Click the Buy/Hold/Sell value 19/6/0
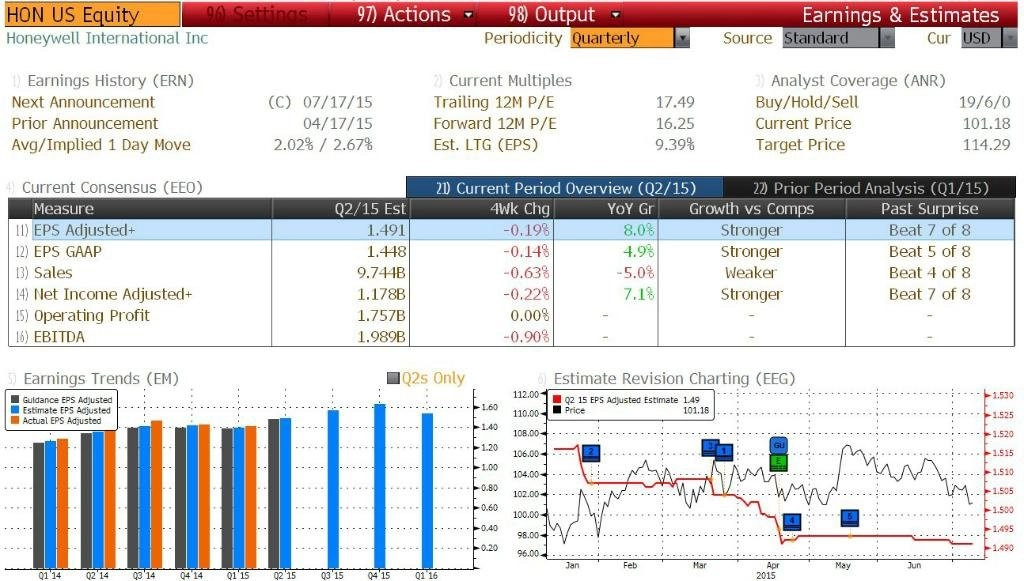The height and width of the screenshot is (581, 1024). point(985,102)
